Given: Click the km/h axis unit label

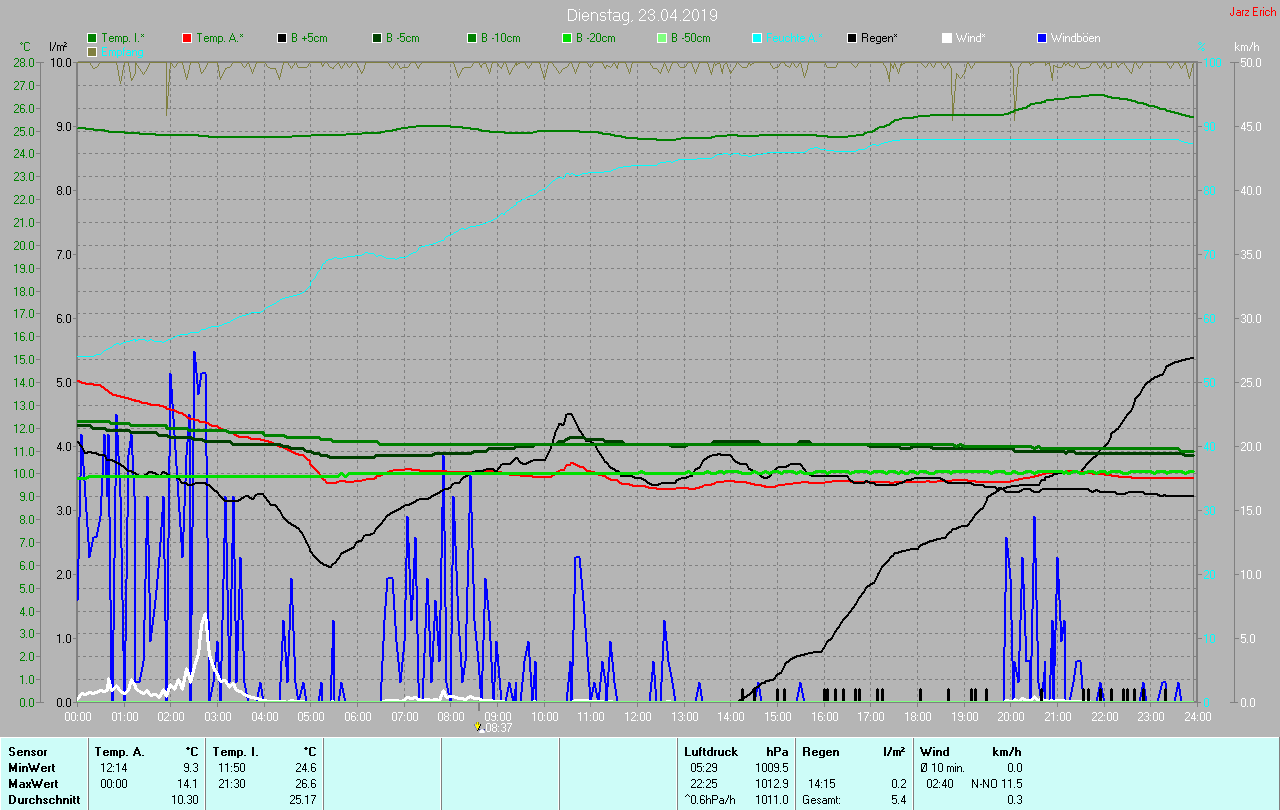Looking at the screenshot, I should pyautogui.click(x=1246, y=47).
